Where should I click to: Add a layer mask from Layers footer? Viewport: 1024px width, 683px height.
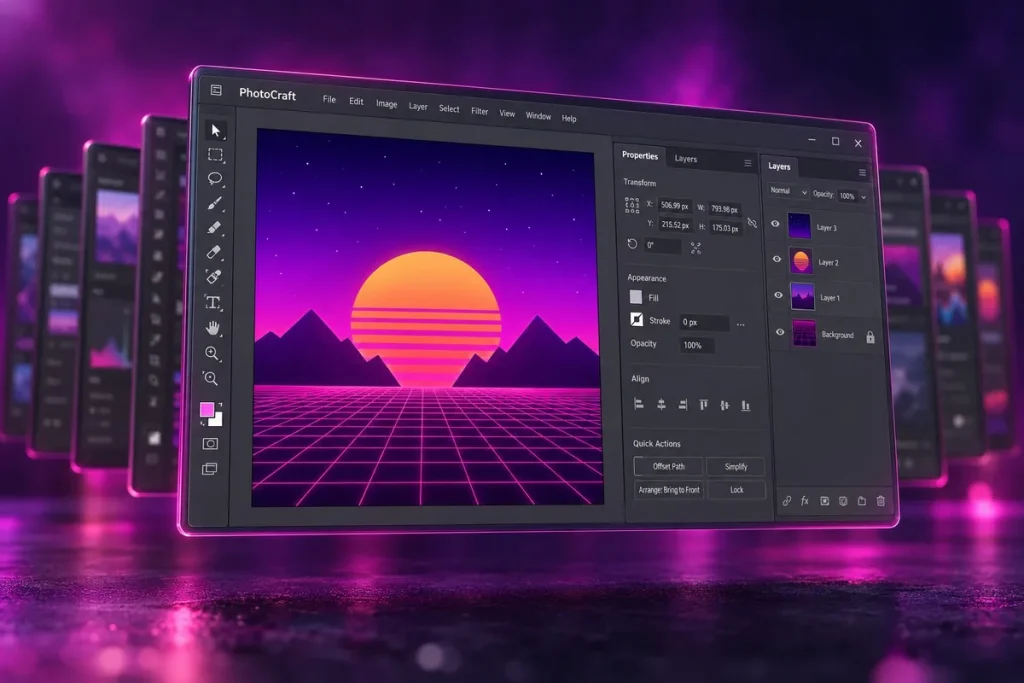pos(824,501)
